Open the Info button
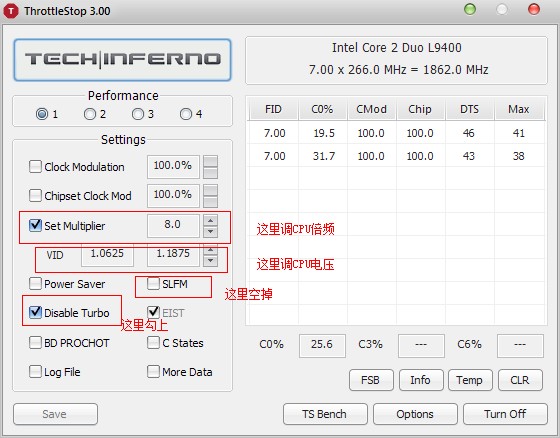The width and height of the screenshot is (560, 438). pyautogui.click(x=421, y=380)
